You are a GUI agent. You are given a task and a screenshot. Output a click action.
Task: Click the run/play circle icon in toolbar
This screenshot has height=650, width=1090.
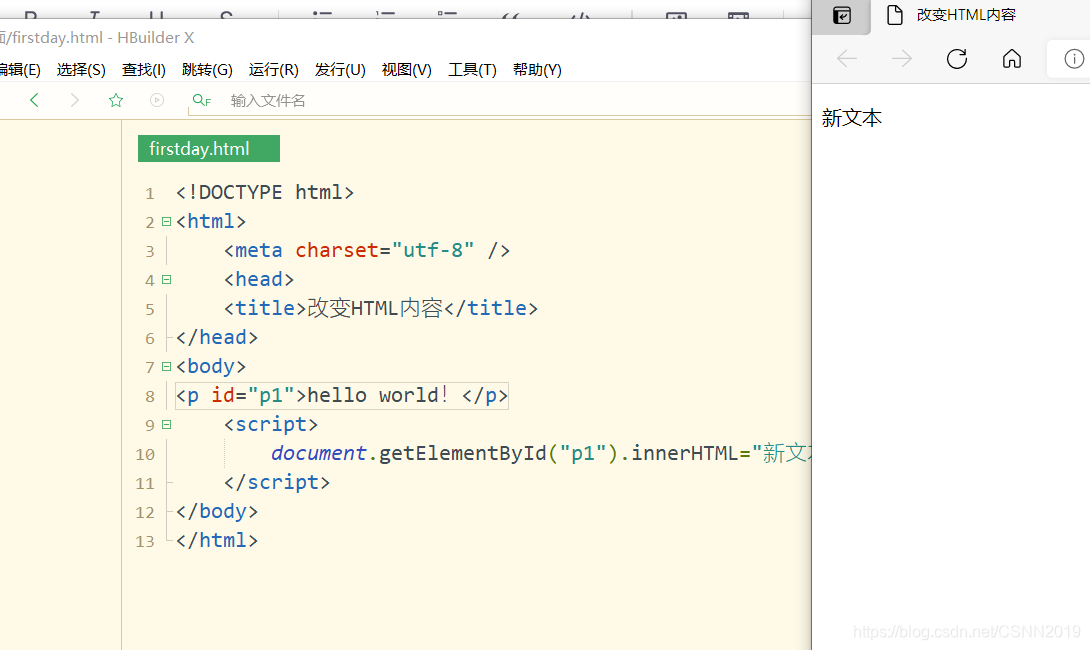pos(157,100)
